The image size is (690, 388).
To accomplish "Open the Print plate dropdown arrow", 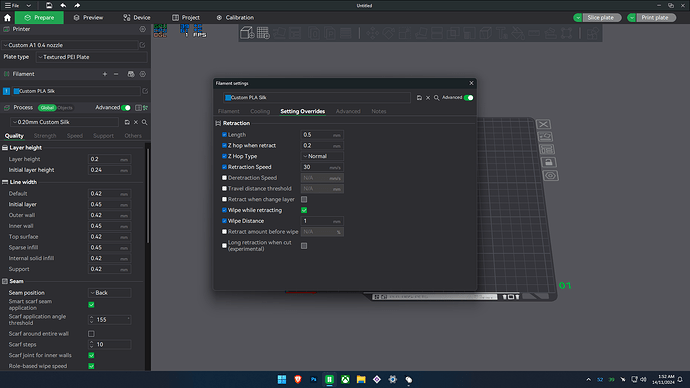I will [632, 18].
